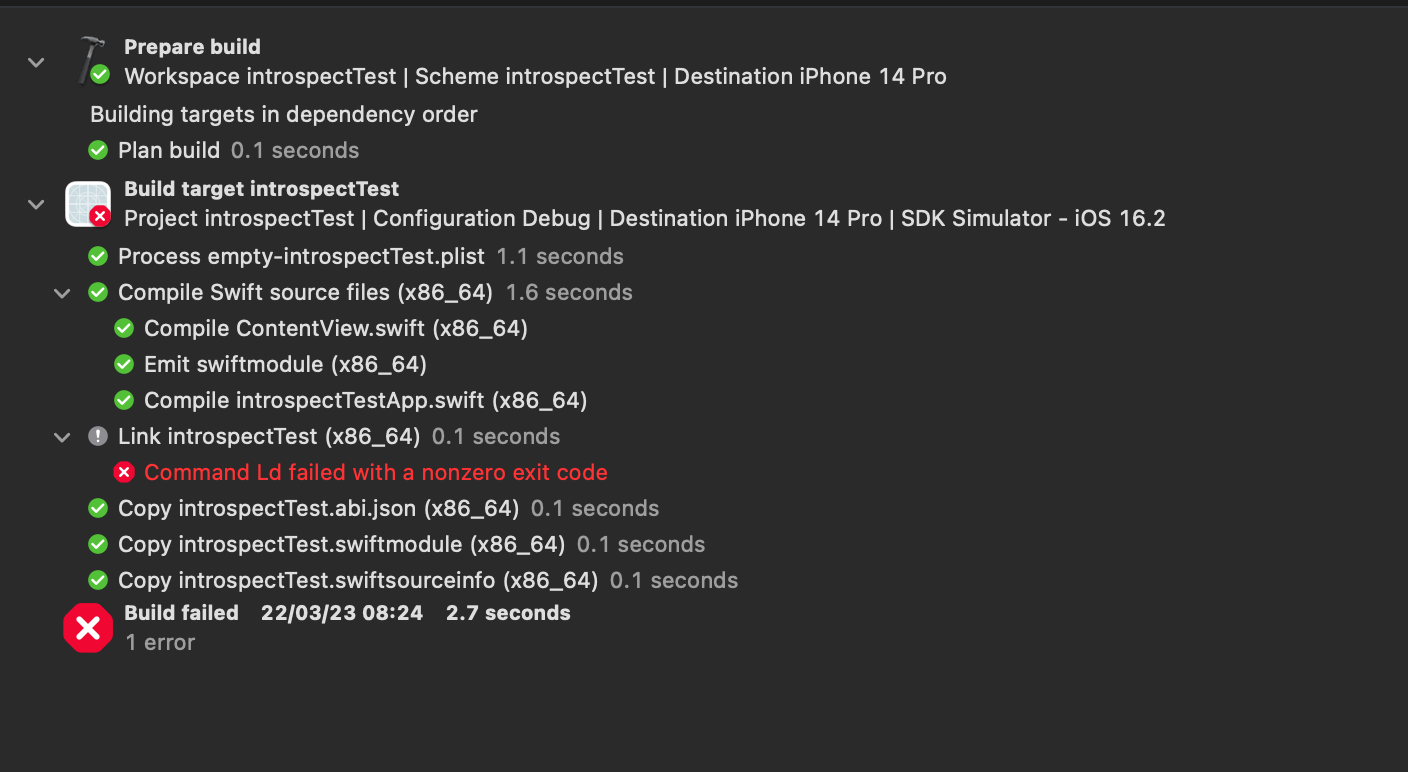1408x772 pixels.
Task: Click the green checkmark on Plan build
Action: (x=97, y=150)
